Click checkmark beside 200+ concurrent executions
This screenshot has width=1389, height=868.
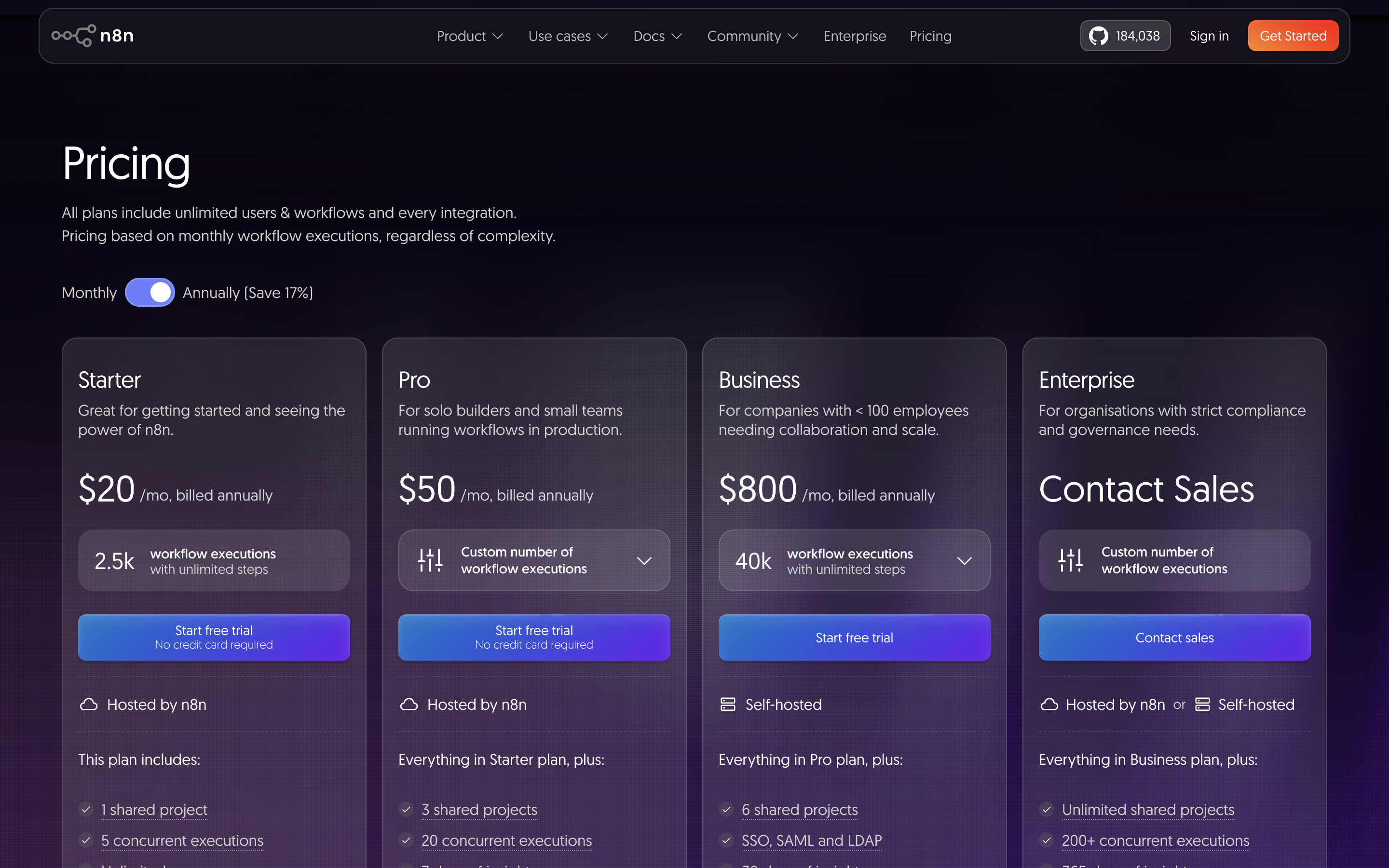tap(1047, 841)
